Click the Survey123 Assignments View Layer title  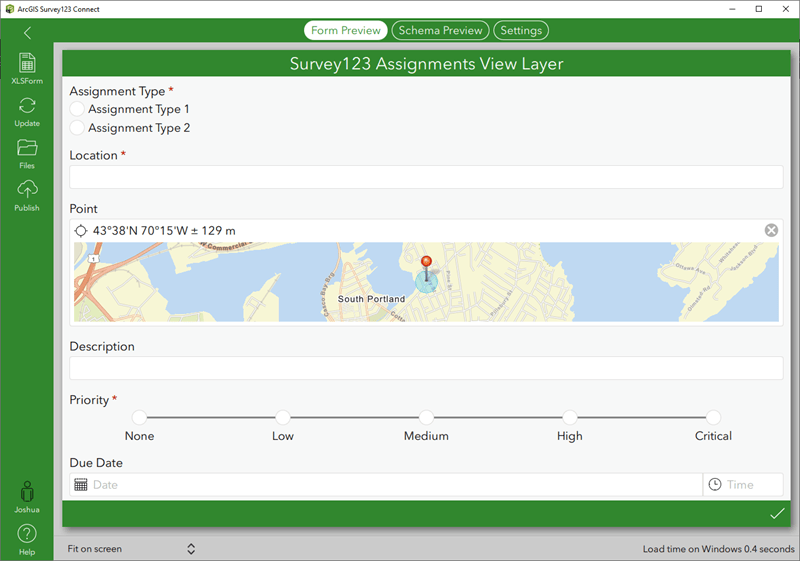[427, 64]
